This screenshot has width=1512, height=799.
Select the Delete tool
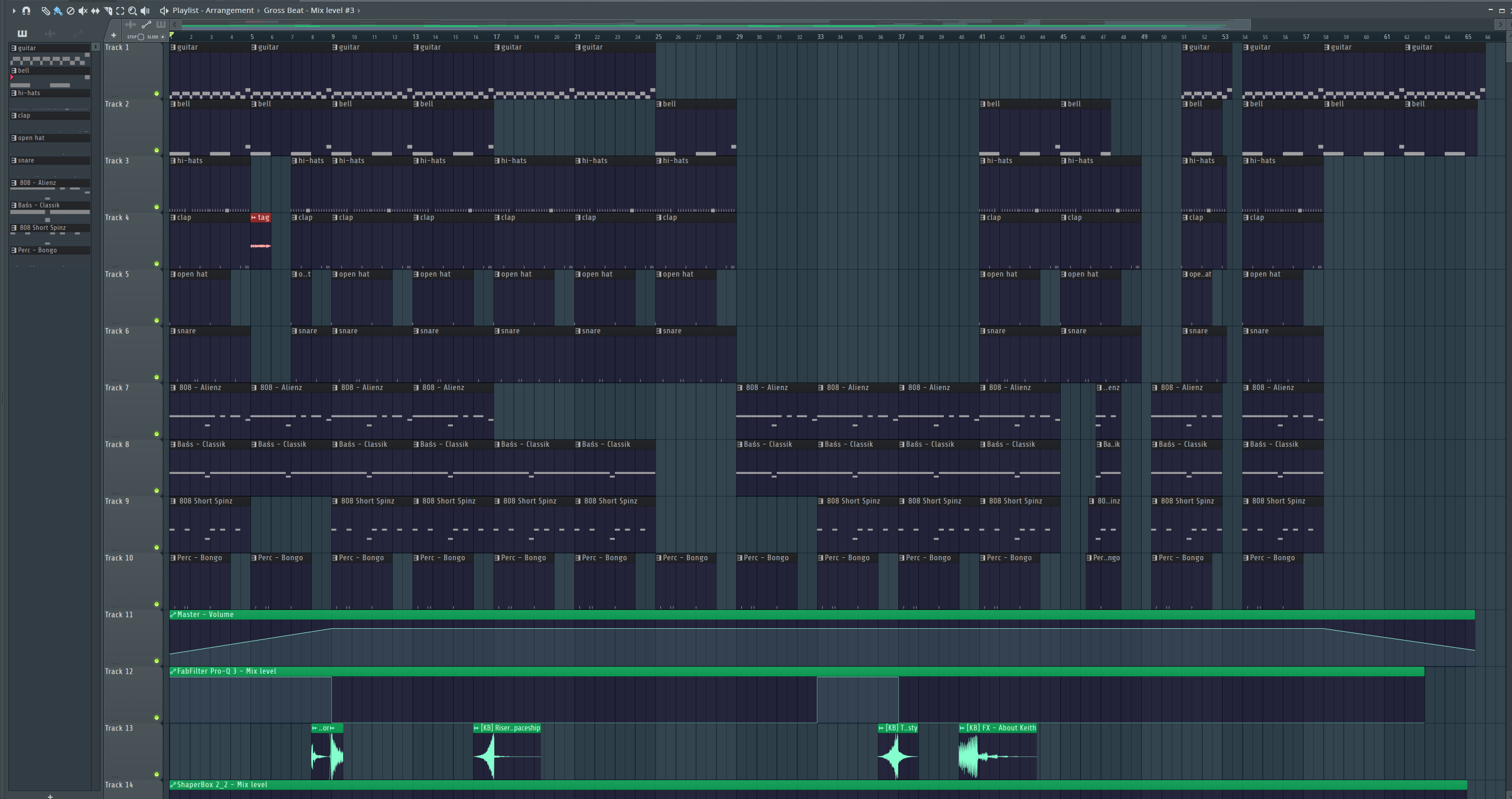pos(70,11)
